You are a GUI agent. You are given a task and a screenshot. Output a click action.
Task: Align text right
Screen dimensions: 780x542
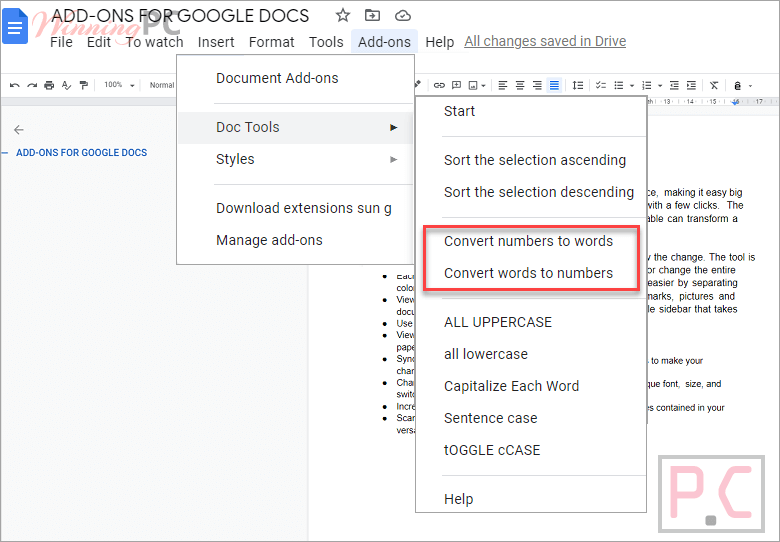[x=537, y=86]
